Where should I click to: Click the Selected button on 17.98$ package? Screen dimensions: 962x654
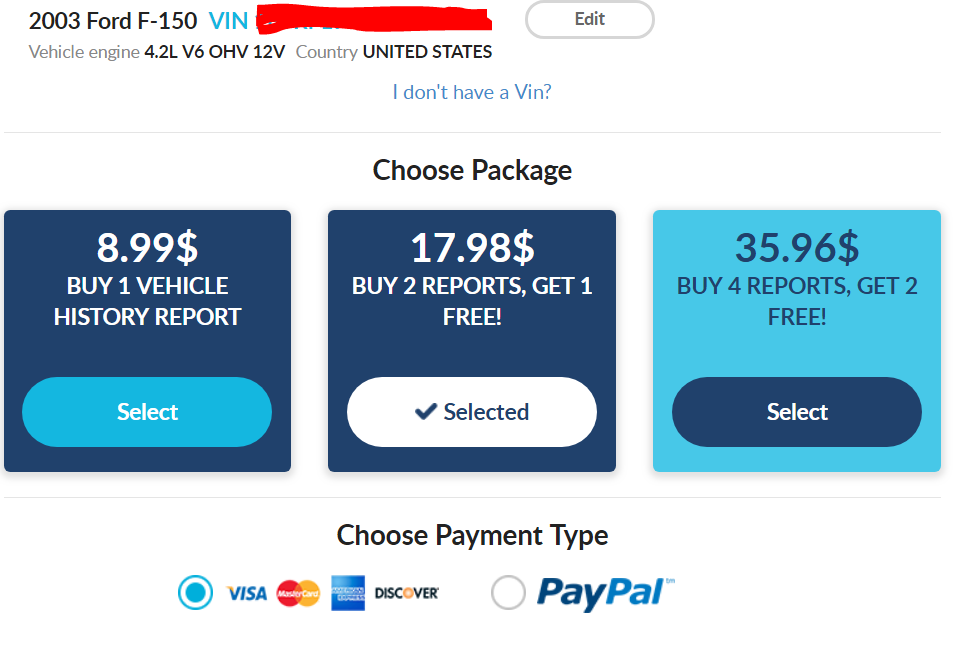(472, 412)
